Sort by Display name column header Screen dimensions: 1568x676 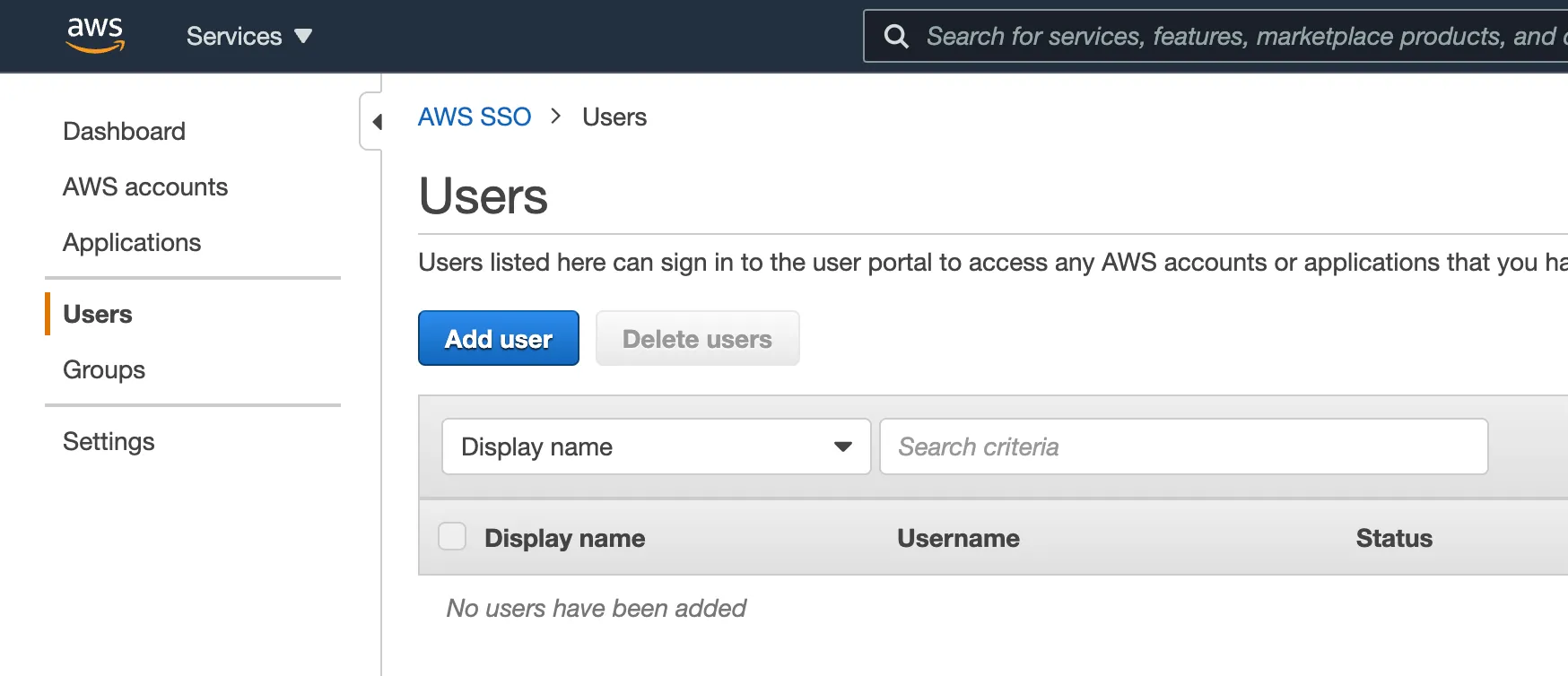pos(565,538)
